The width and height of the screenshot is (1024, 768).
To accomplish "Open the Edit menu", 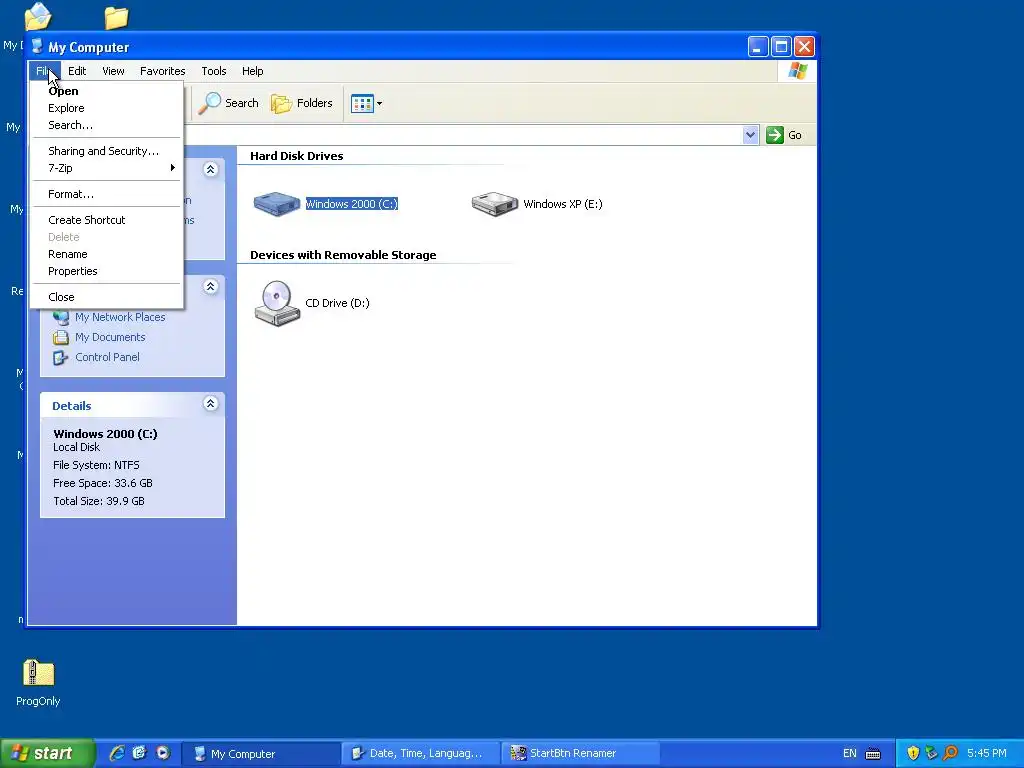I will pos(77,71).
